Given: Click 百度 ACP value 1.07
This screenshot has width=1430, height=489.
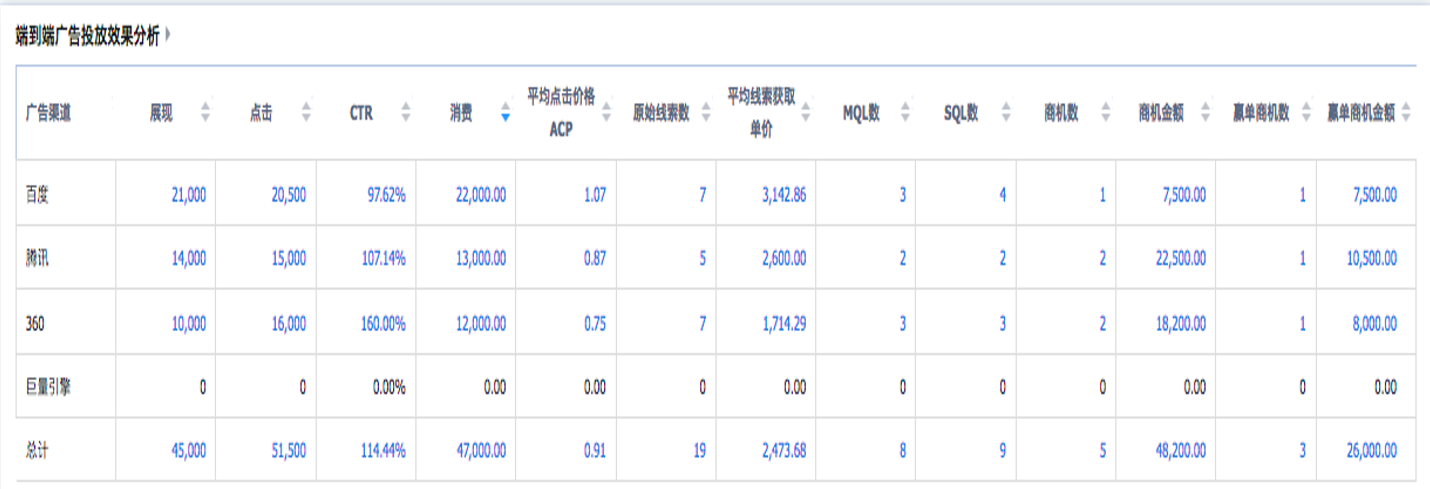Looking at the screenshot, I should pyautogui.click(x=595, y=195).
